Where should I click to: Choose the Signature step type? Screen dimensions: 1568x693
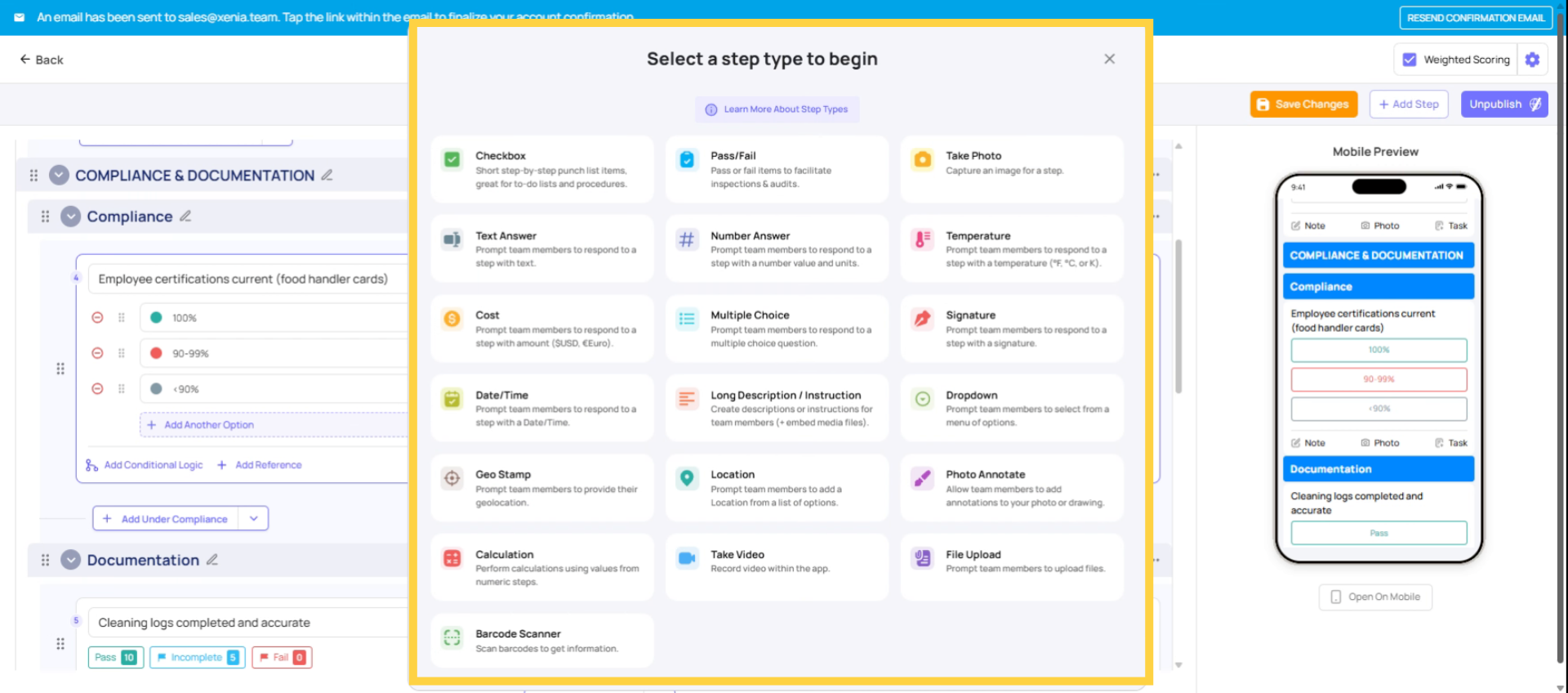1012,329
